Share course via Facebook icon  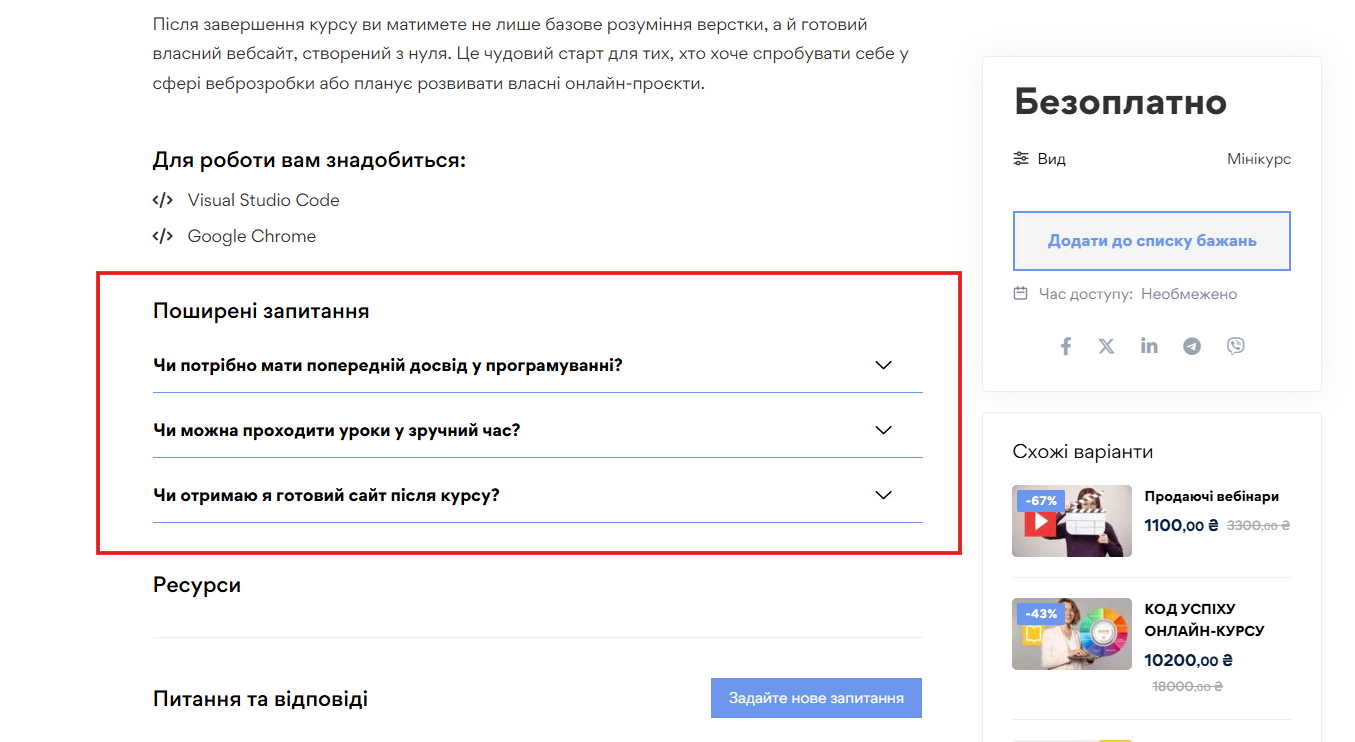1066,346
